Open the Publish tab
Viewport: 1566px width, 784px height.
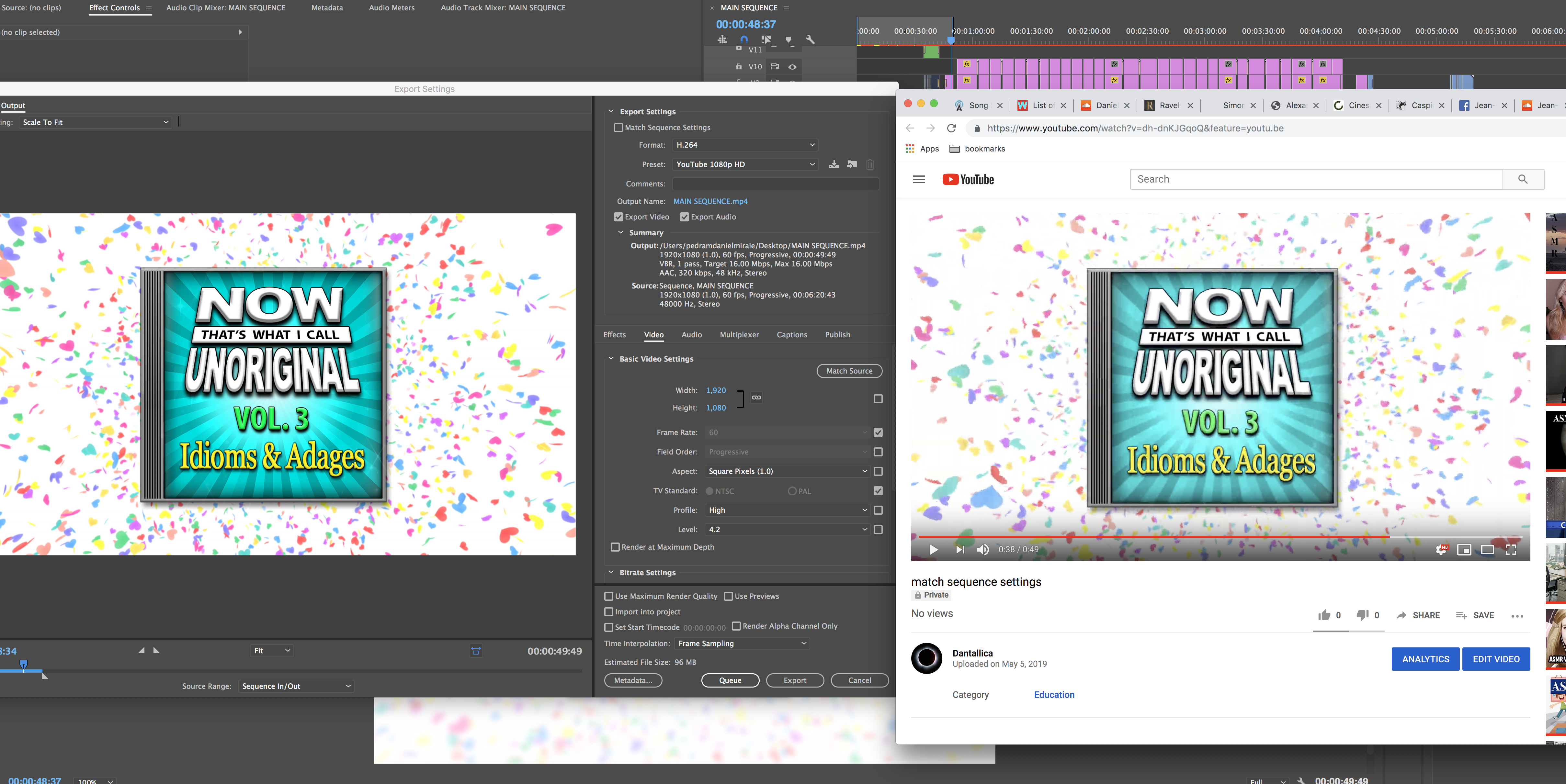[837, 335]
